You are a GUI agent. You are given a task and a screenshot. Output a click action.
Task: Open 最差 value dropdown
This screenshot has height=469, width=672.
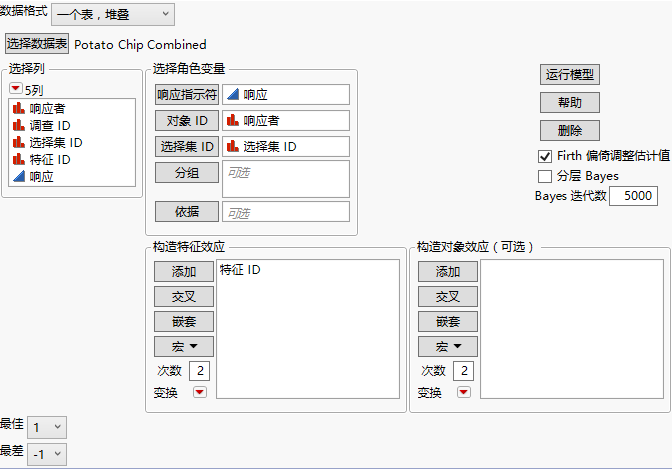click(47, 454)
